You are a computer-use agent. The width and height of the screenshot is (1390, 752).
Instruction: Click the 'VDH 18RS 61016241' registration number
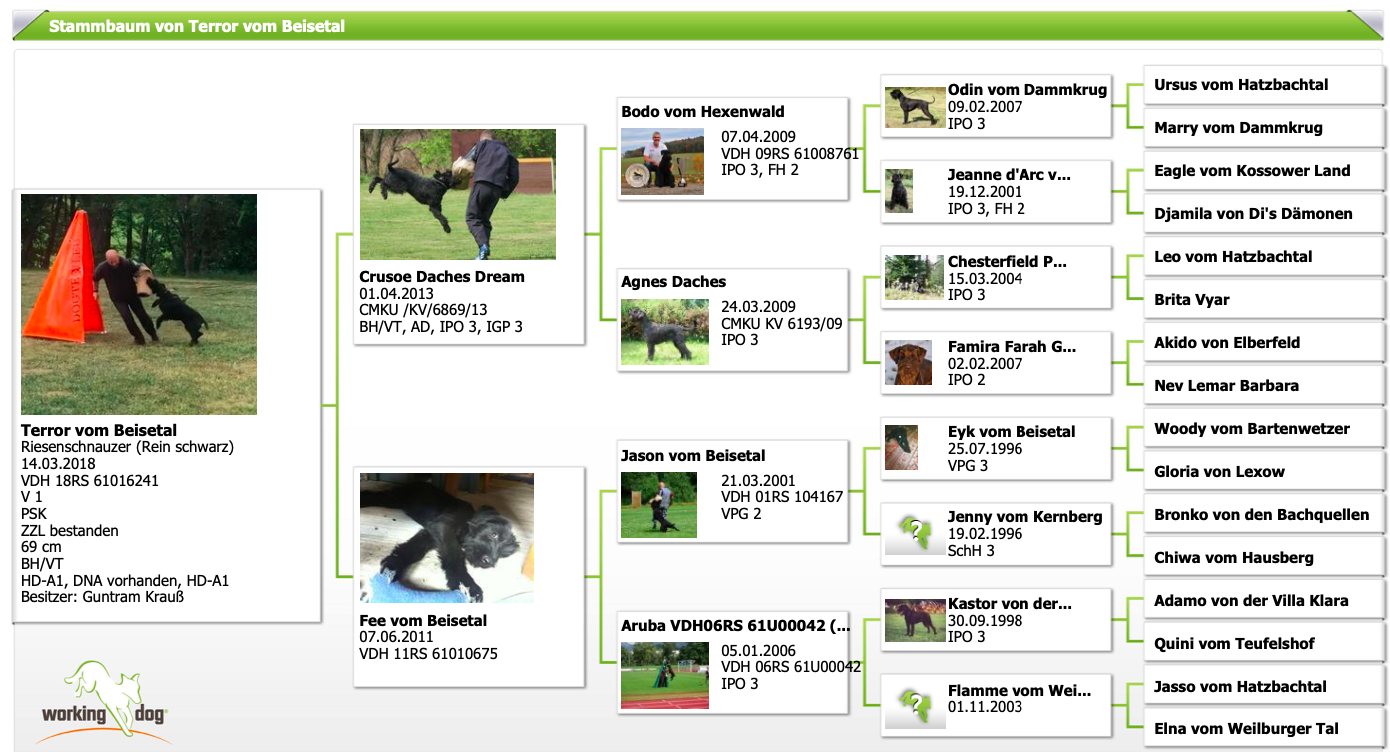click(x=90, y=481)
